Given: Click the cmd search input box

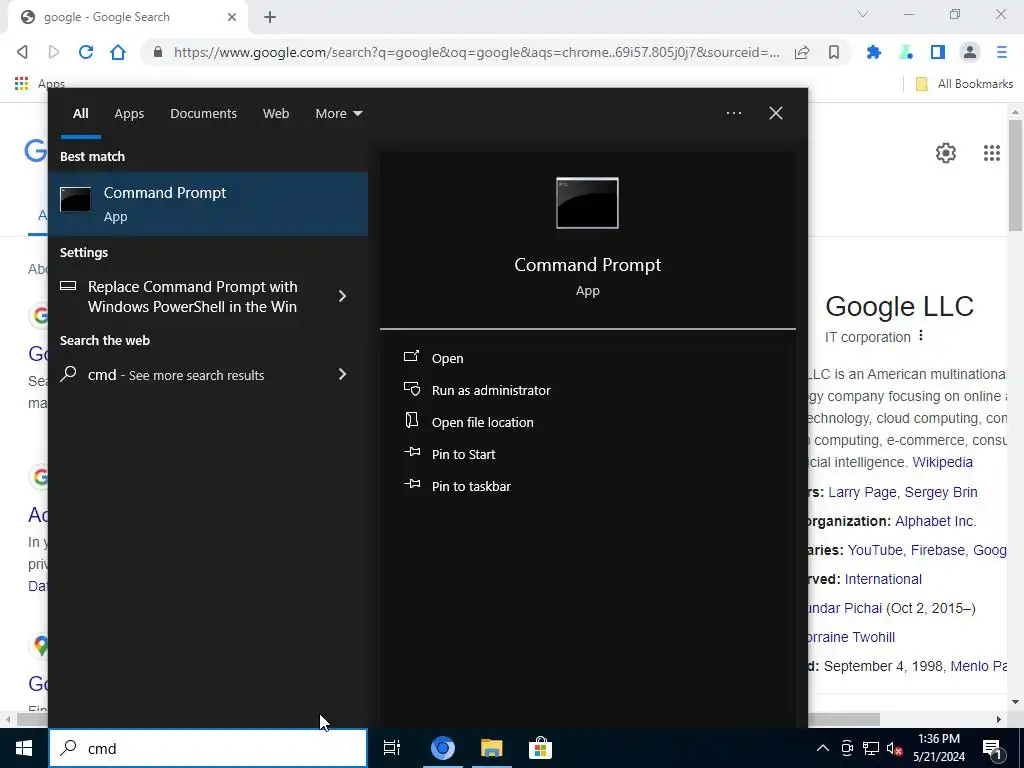Looking at the screenshot, I should coord(209,748).
